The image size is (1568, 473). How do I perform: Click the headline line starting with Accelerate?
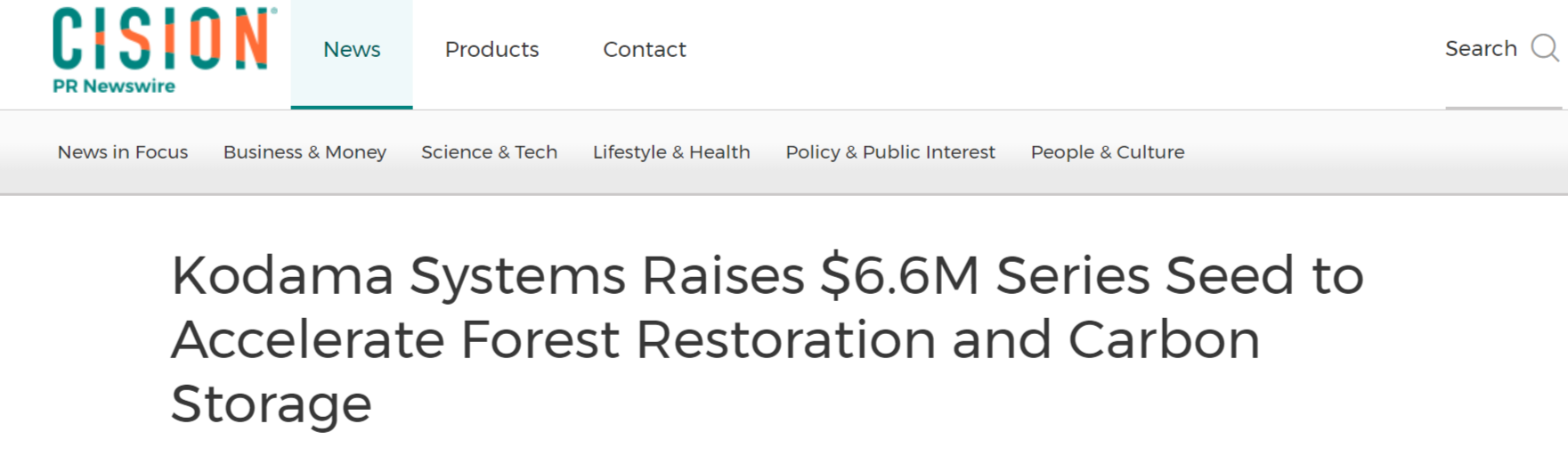click(x=716, y=340)
